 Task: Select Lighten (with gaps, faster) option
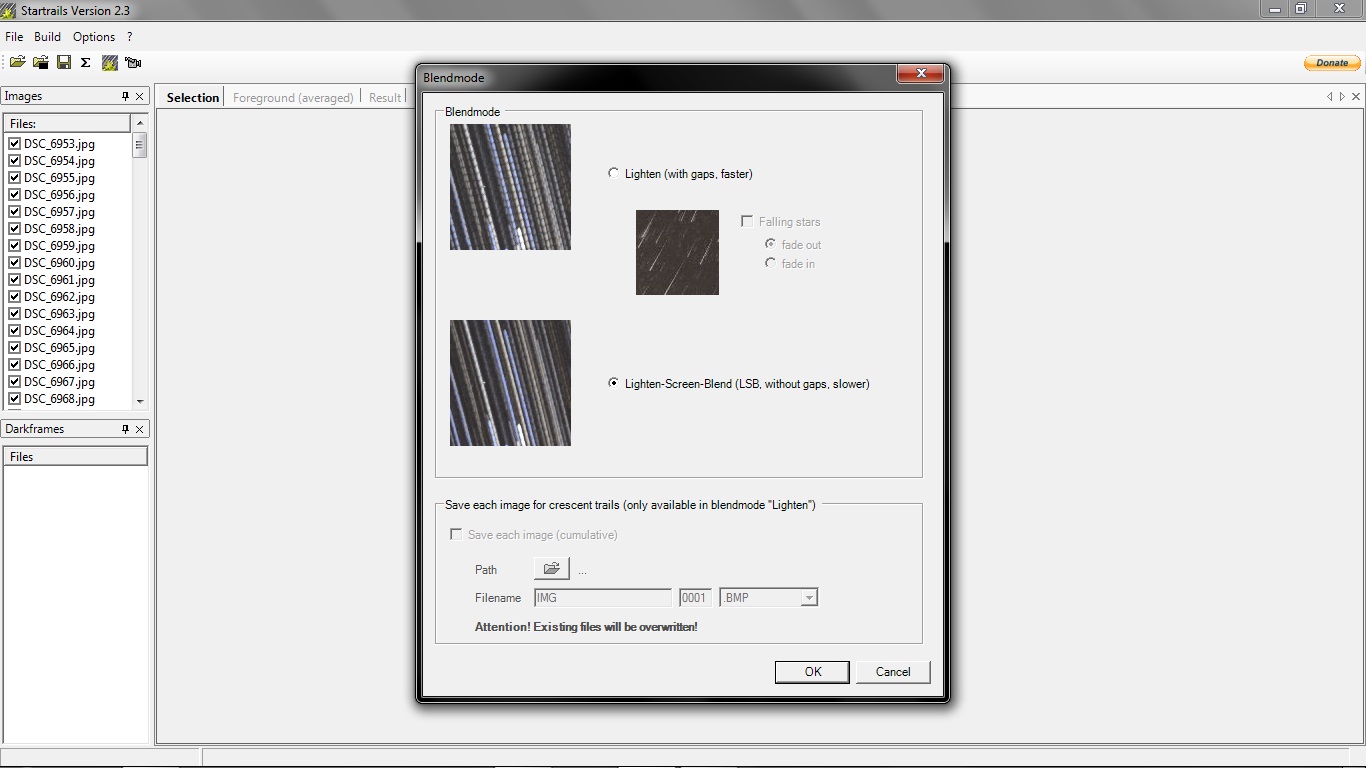click(614, 173)
